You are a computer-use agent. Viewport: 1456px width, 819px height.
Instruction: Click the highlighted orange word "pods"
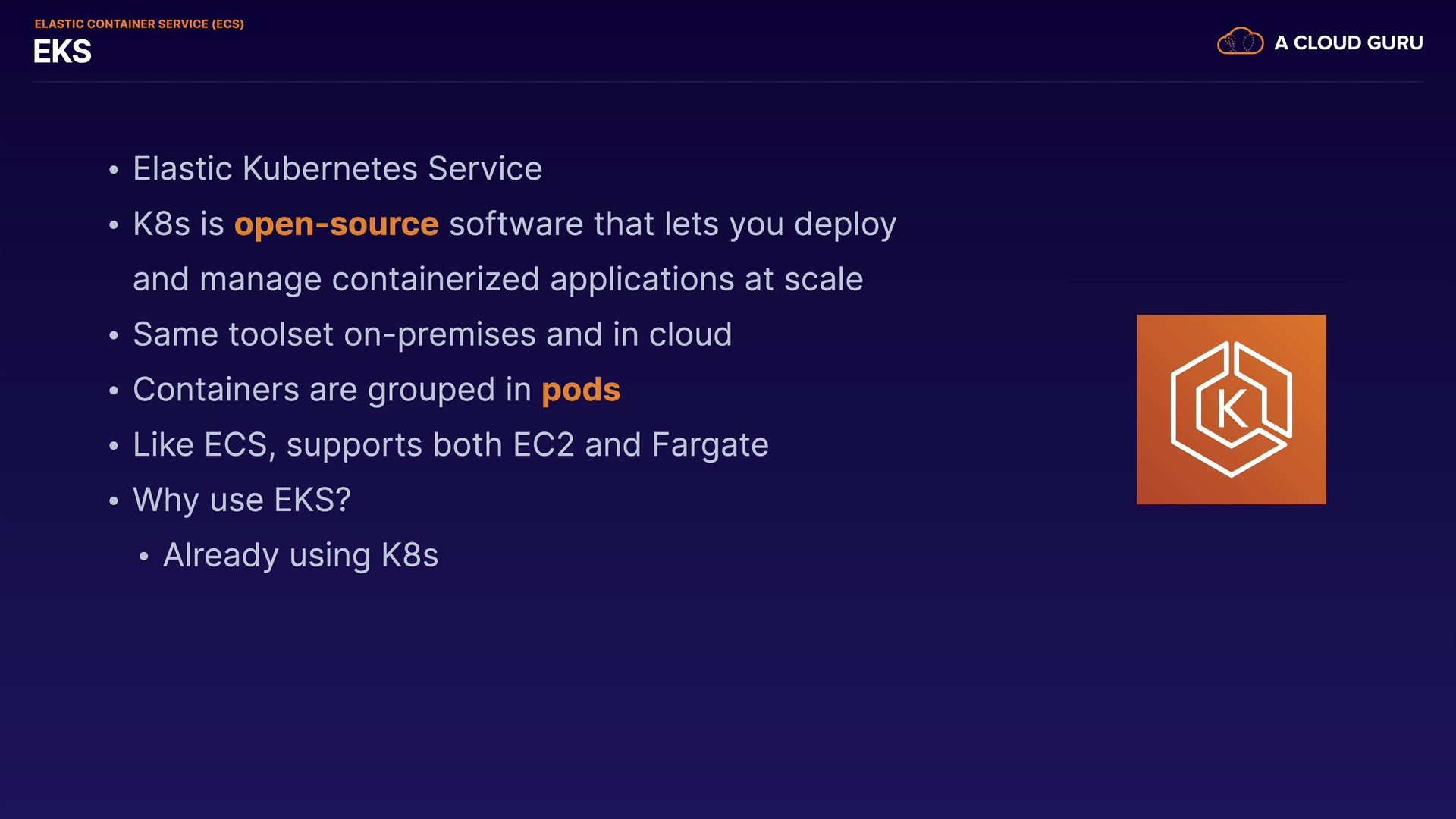click(x=581, y=390)
